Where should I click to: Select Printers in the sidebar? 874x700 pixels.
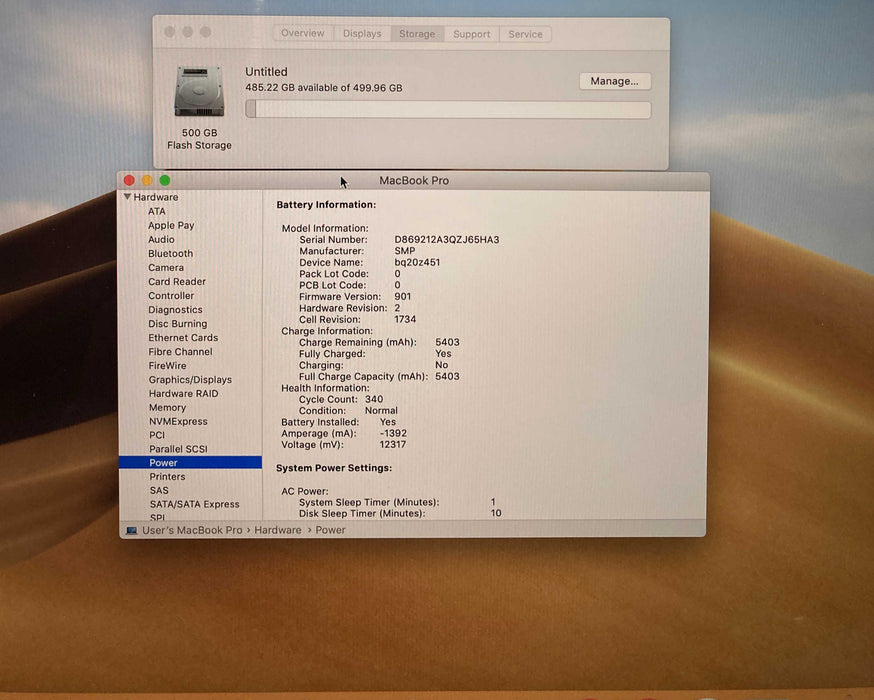point(167,477)
